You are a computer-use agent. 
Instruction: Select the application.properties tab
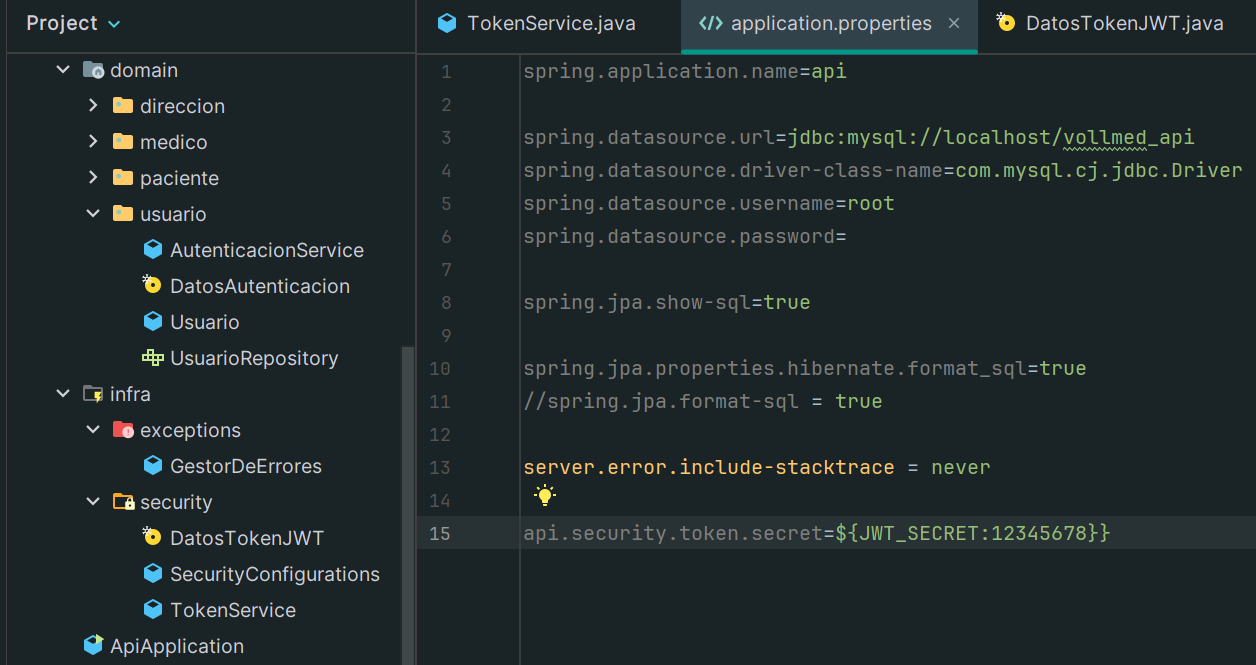(831, 23)
